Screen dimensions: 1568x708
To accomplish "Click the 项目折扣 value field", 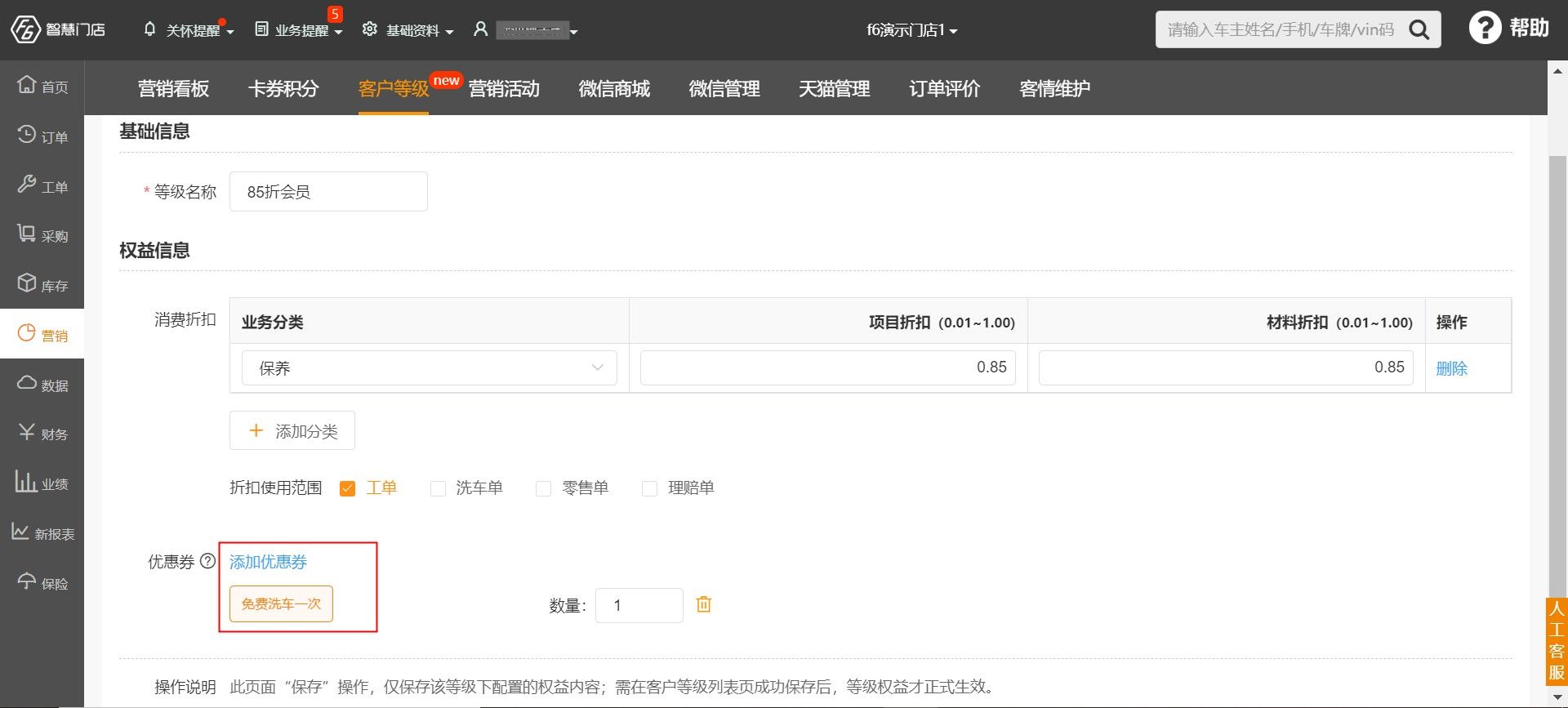I will 828,367.
